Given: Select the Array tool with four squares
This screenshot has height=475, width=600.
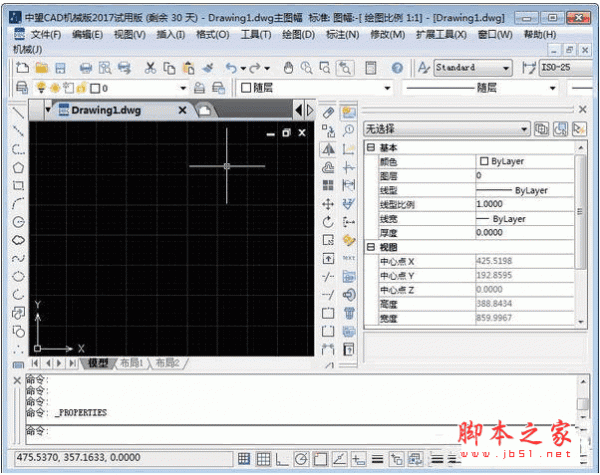Looking at the screenshot, I should click(328, 186).
